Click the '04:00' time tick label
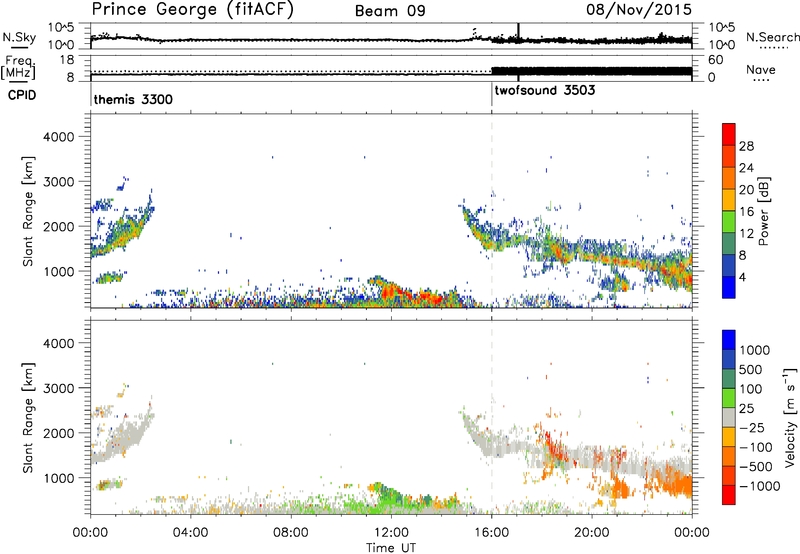800x554 pixels. pyautogui.click(x=191, y=533)
